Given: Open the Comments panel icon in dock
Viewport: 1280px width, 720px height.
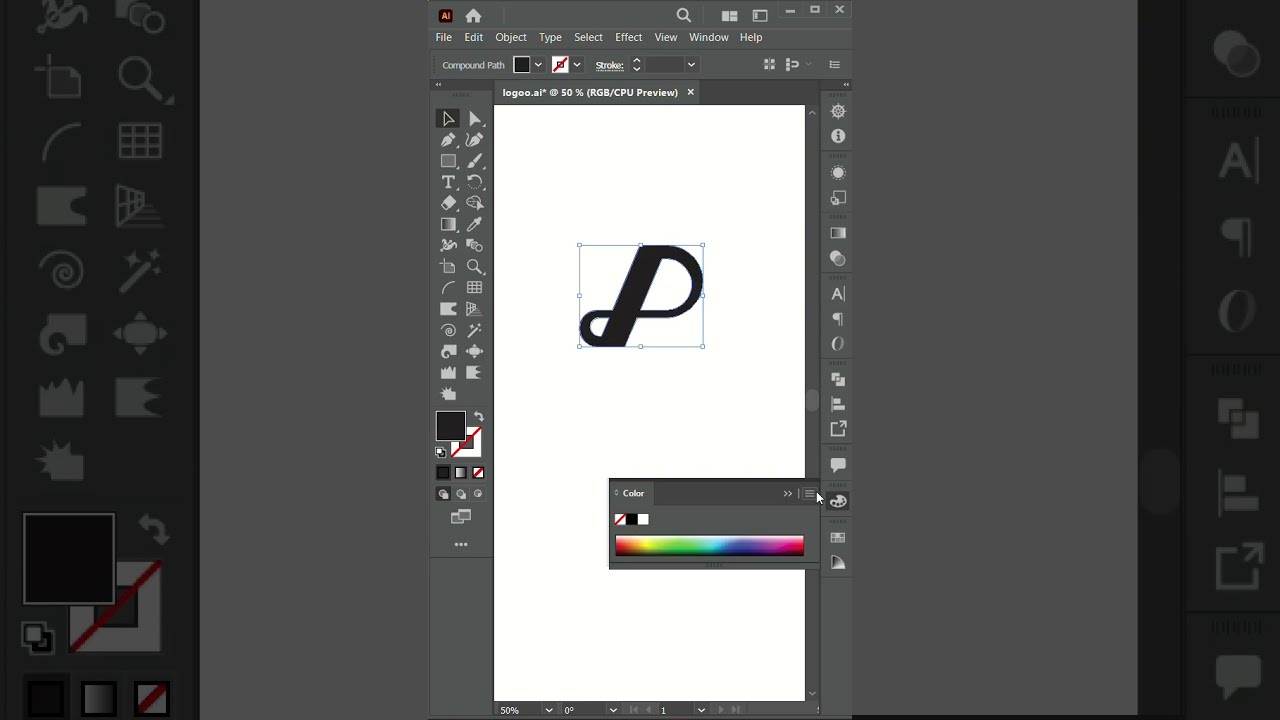Looking at the screenshot, I should [838, 465].
